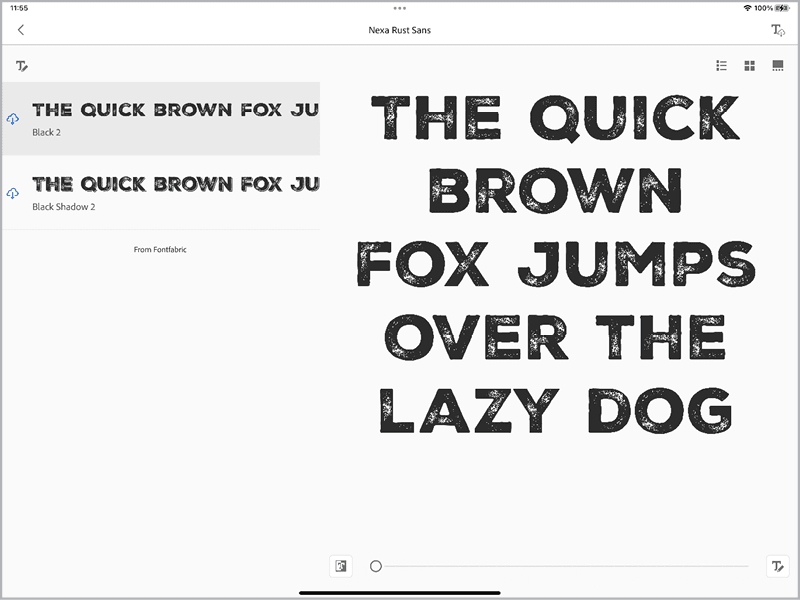
Task: Go back using the left chevron arrow
Action: point(20,30)
